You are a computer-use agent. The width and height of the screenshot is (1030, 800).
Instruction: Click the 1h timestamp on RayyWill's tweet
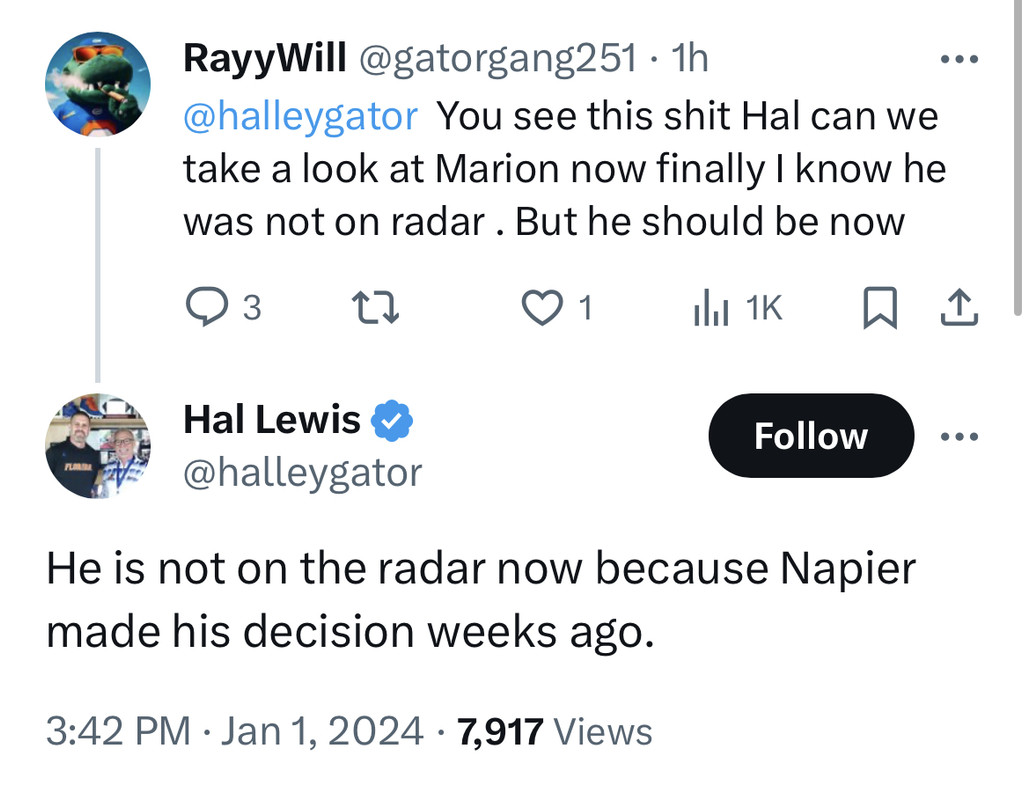point(691,59)
